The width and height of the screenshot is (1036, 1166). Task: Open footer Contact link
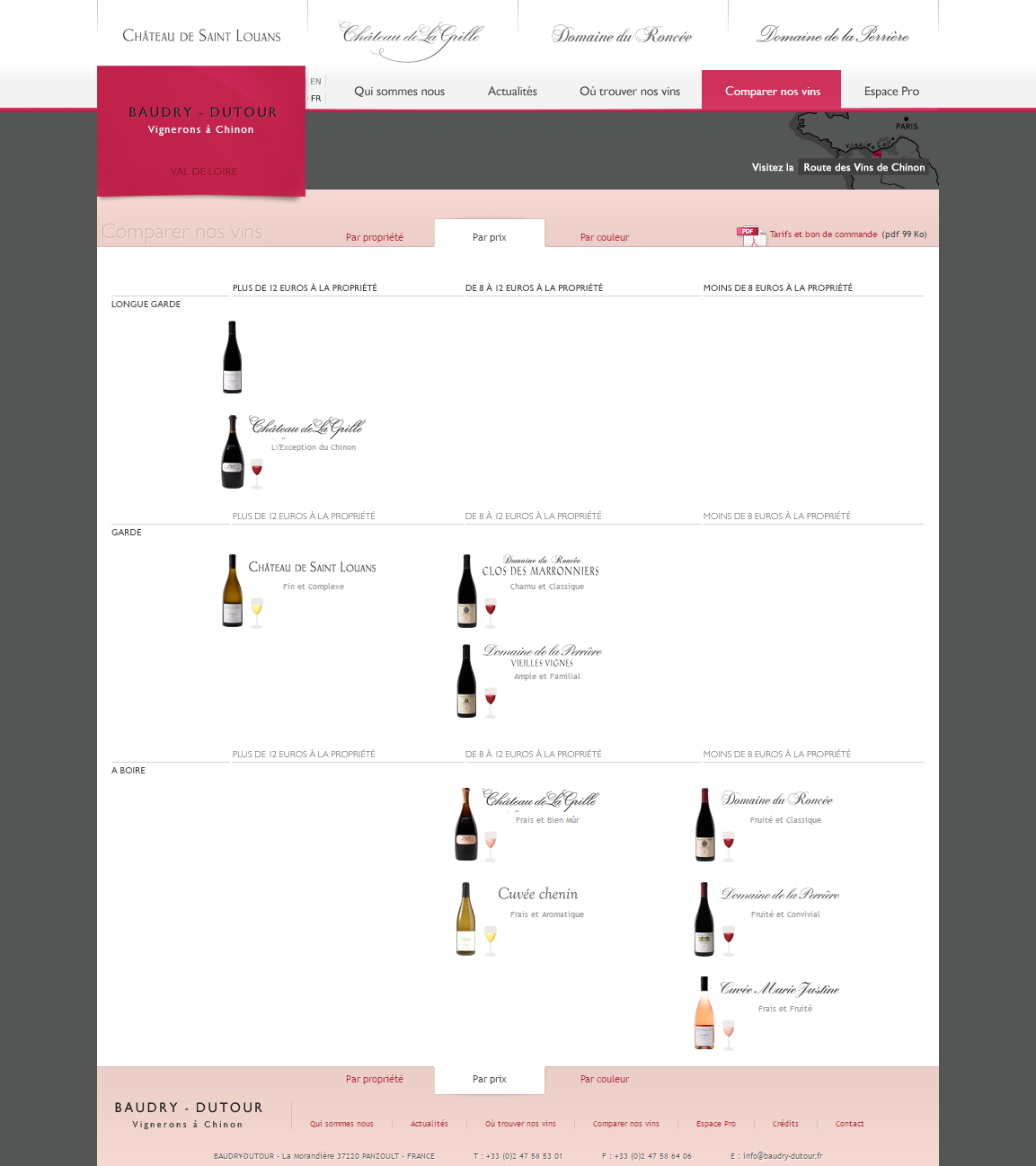pyautogui.click(x=849, y=1124)
